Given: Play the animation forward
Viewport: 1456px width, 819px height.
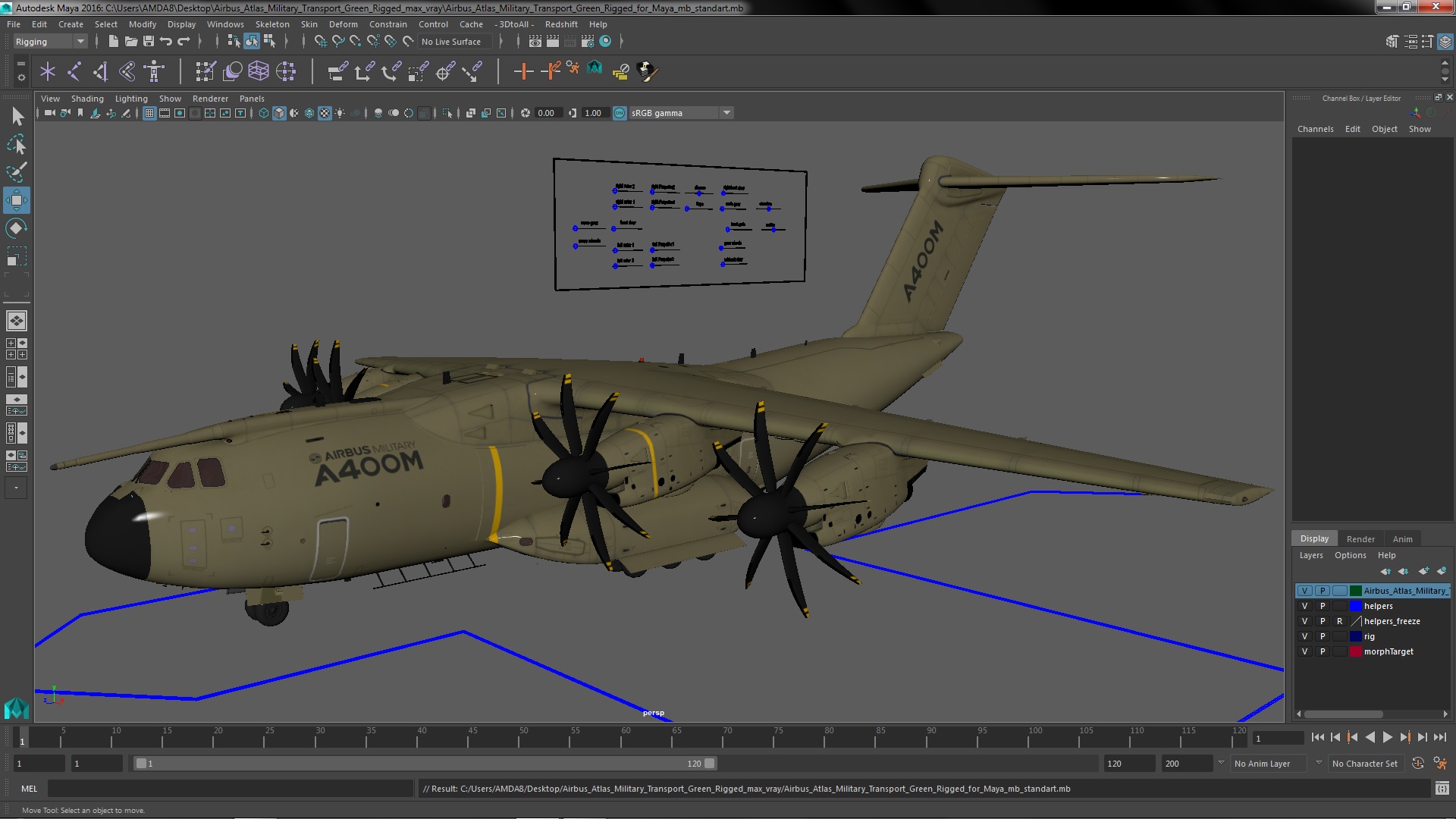Looking at the screenshot, I should coord(1387,737).
